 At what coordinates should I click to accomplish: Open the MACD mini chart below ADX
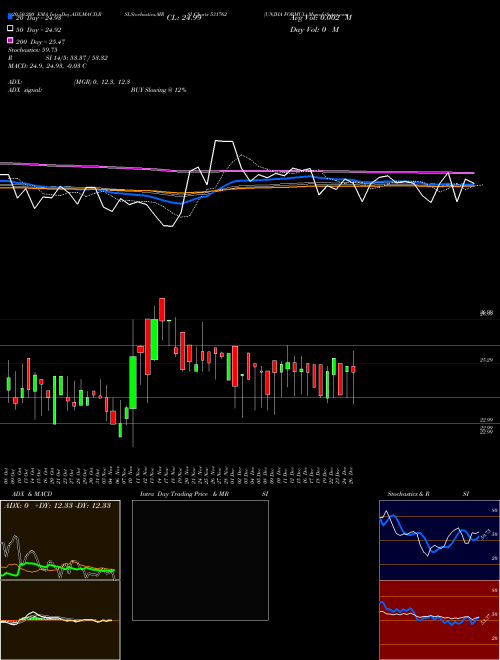pyautogui.click(x=60, y=620)
